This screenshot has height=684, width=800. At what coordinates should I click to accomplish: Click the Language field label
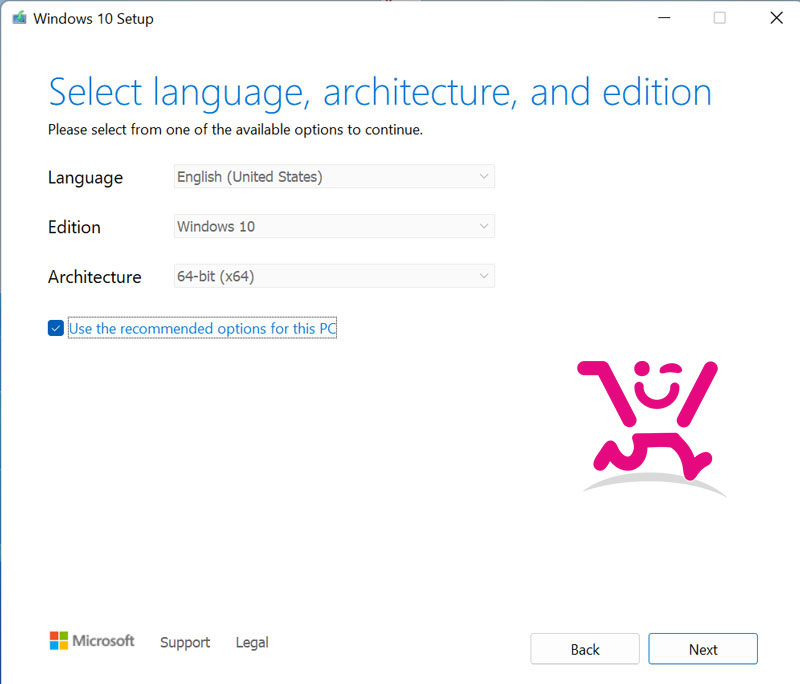(x=85, y=178)
